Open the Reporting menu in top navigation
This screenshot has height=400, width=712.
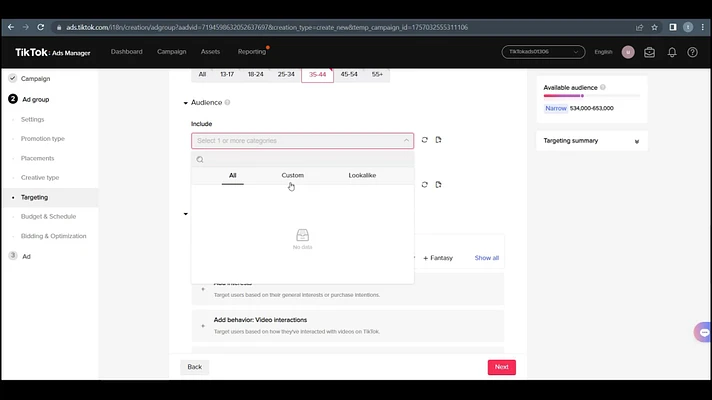click(252, 52)
